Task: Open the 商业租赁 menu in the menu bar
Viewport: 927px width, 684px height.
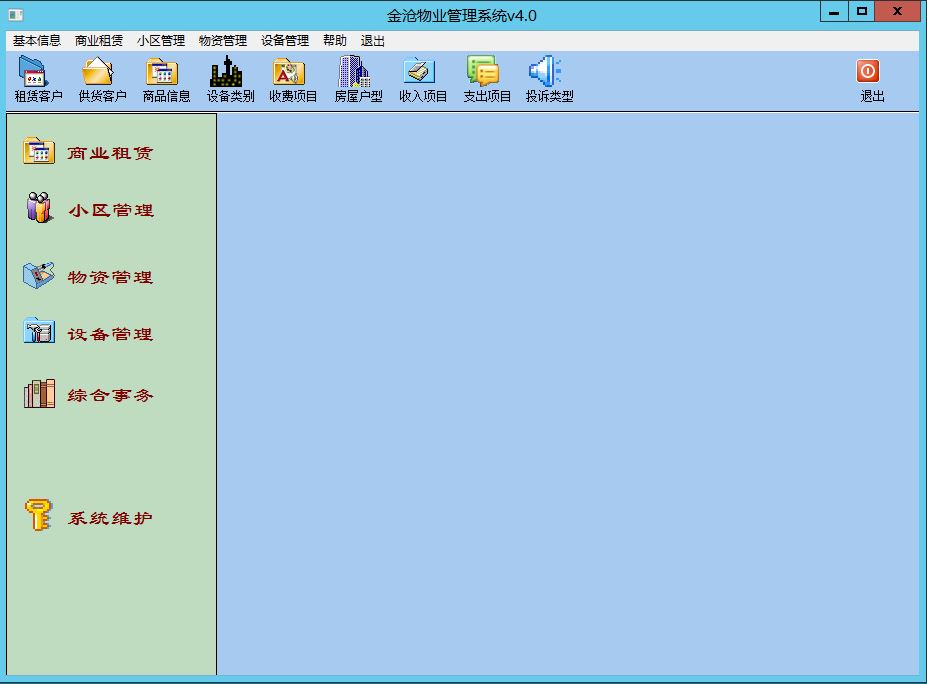Action: click(99, 41)
